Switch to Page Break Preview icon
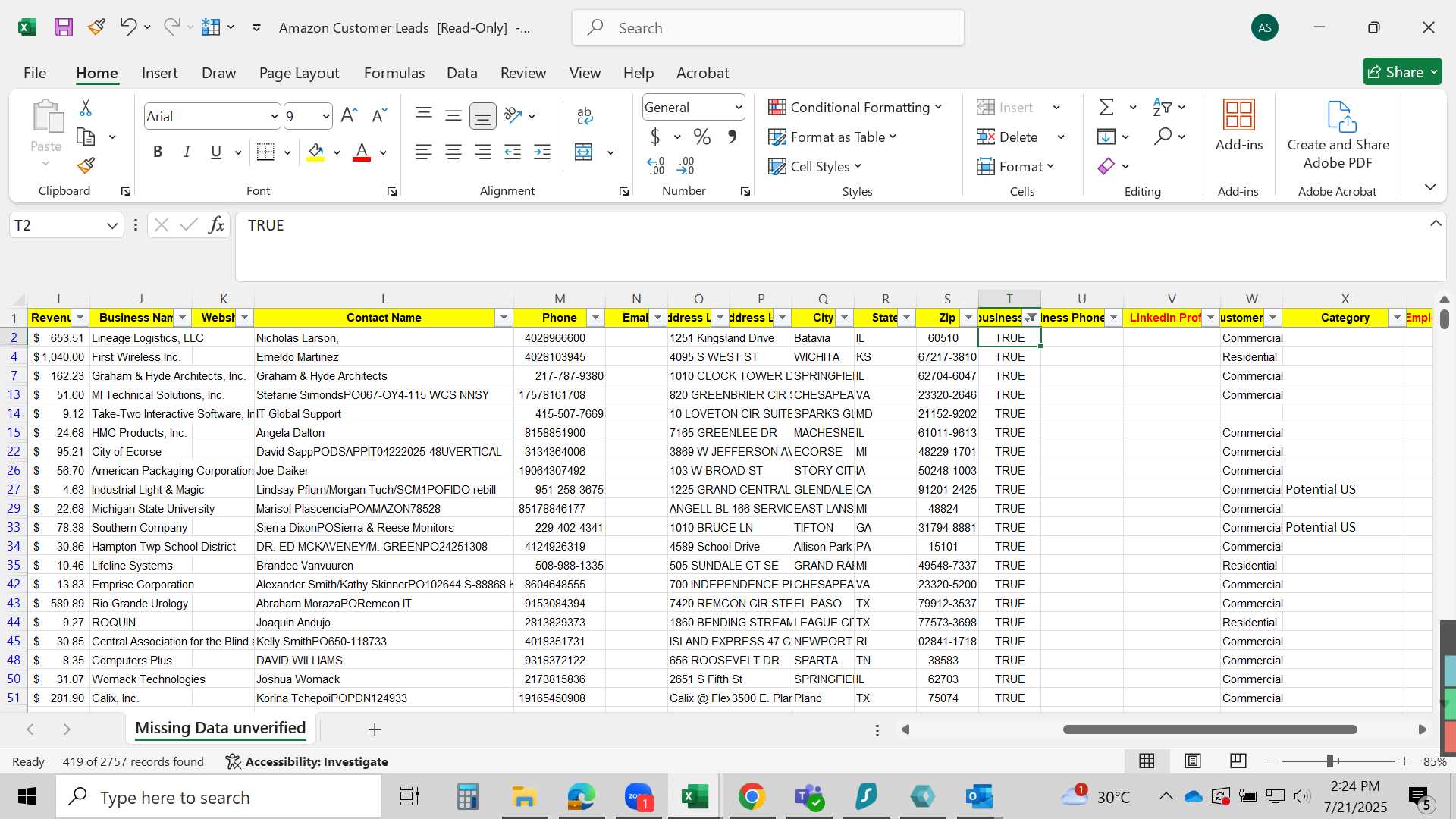This screenshot has height=819, width=1456. point(1238,761)
